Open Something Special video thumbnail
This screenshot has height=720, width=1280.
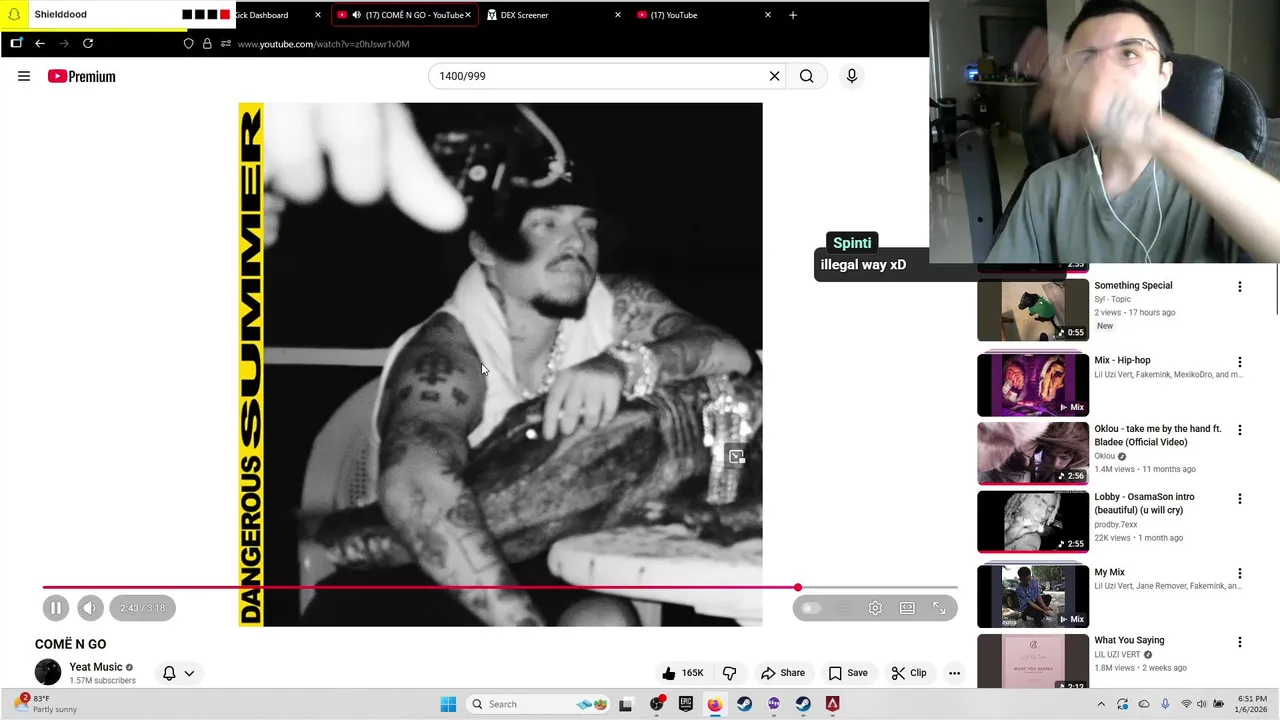1033,310
